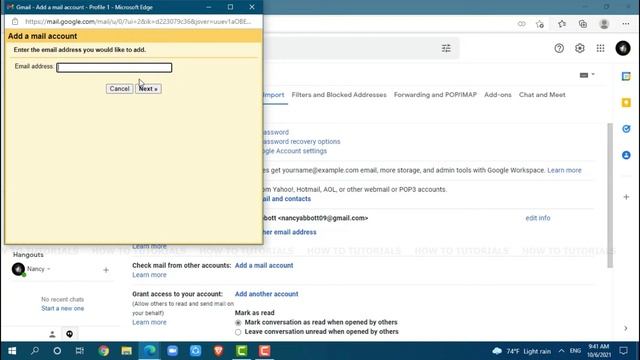
Task: Open Google Tasks side panel icon
Action: coord(626,129)
